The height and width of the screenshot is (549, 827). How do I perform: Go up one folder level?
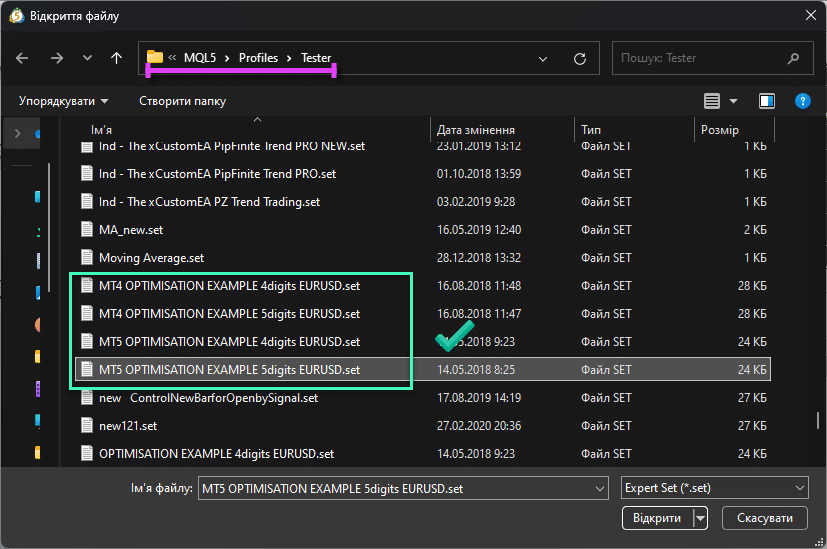pyautogui.click(x=116, y=59)
